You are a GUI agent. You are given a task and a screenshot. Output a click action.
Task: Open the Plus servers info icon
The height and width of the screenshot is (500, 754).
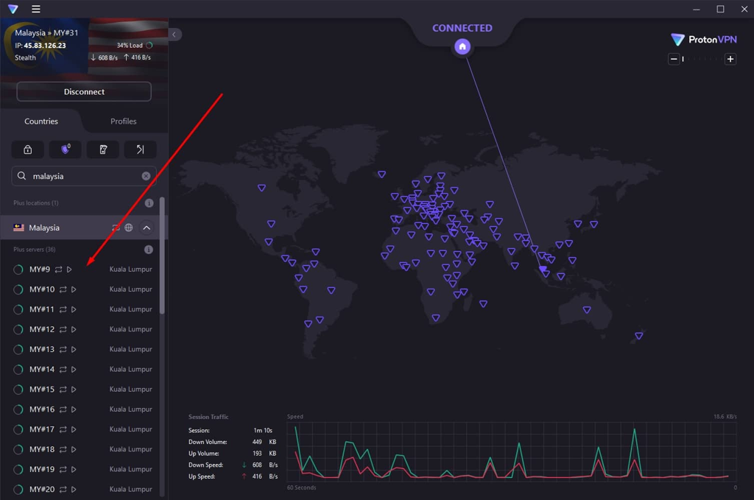(x=149, y=250)
